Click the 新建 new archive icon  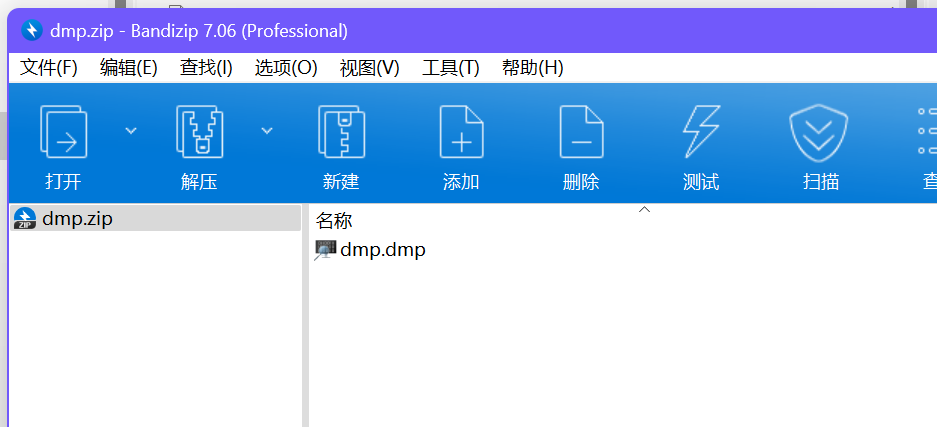pyautogui.click(x=341, y=131)
